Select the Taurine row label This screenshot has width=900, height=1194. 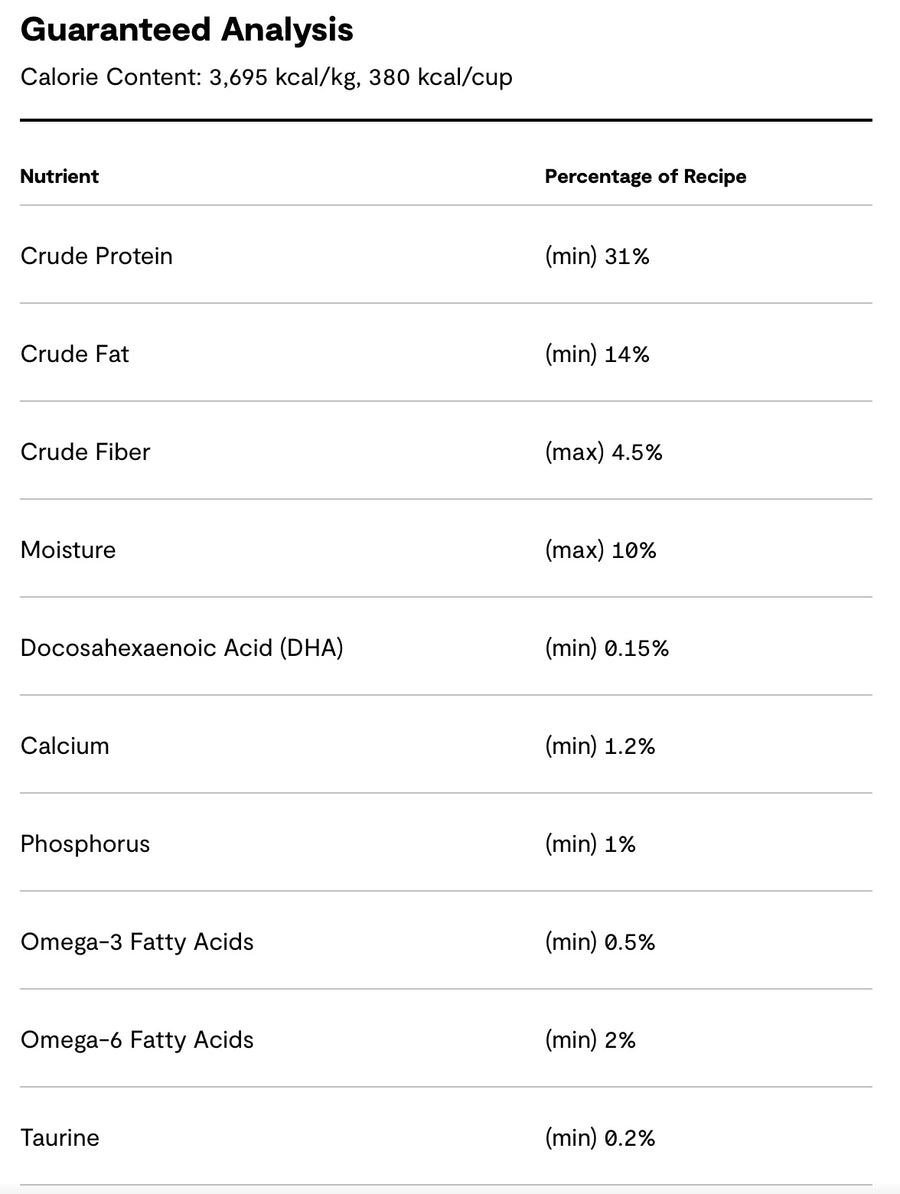click(x=60, y=1138)
